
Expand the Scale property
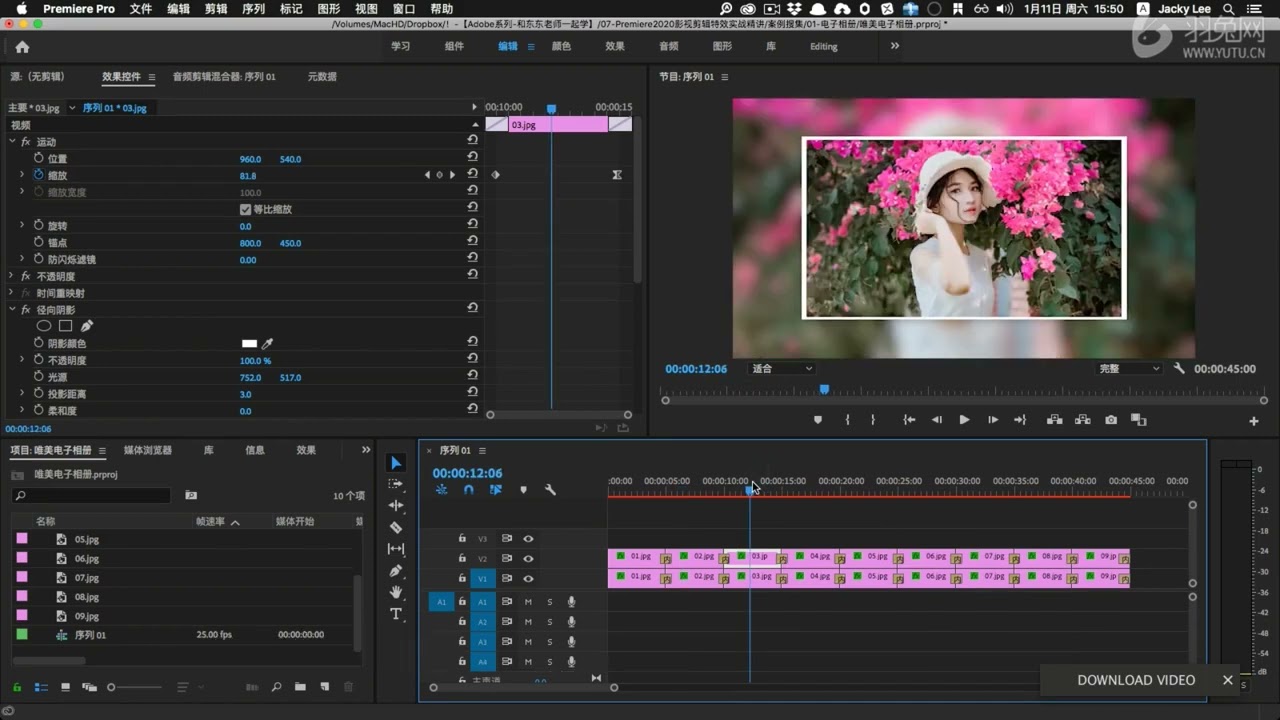tap(22, 175)
